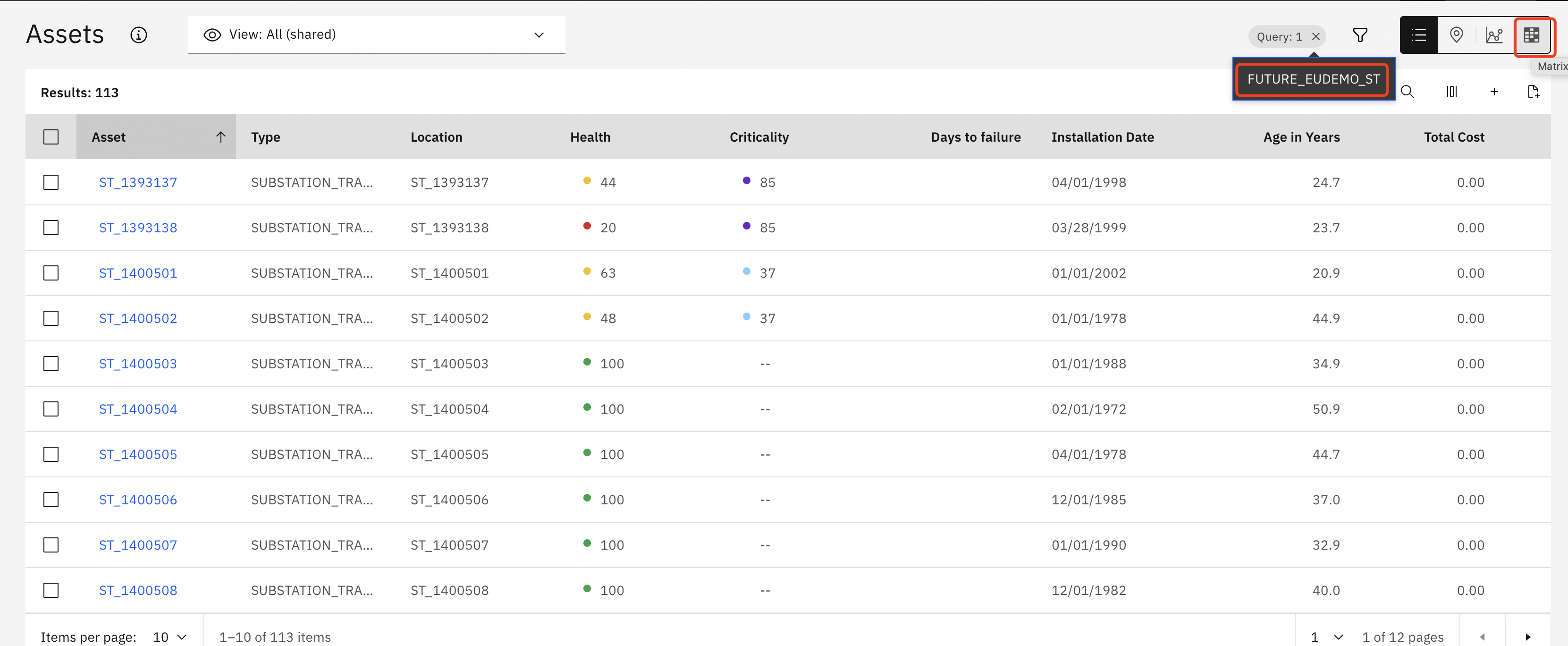Click the 1–10 of 113 items text
Screen dimensions: 1568x646
[275, 637]
